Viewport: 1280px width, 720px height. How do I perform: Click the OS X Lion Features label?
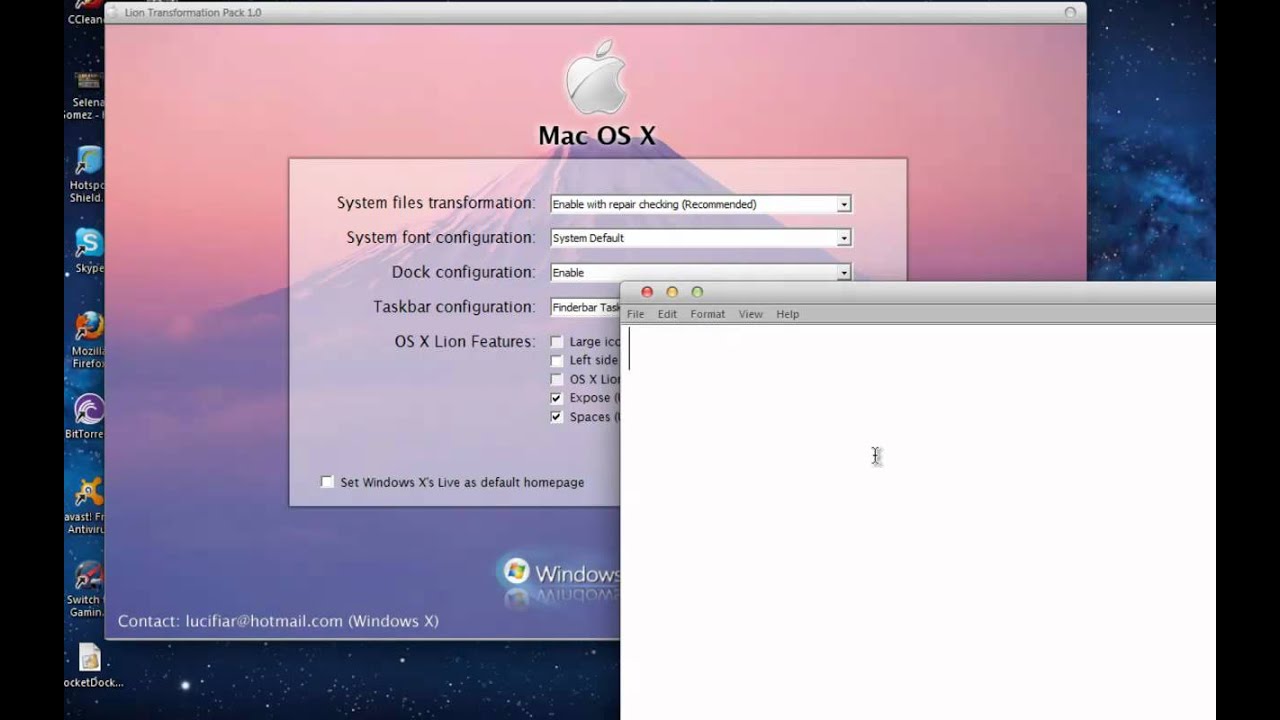(465, 342)
